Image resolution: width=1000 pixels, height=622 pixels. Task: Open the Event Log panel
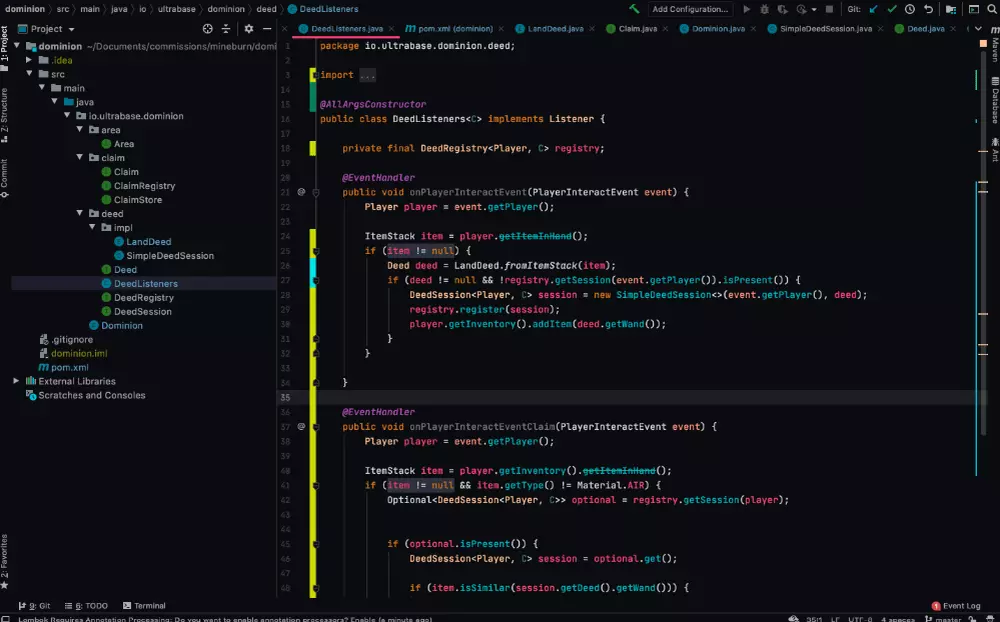(955, 606)
